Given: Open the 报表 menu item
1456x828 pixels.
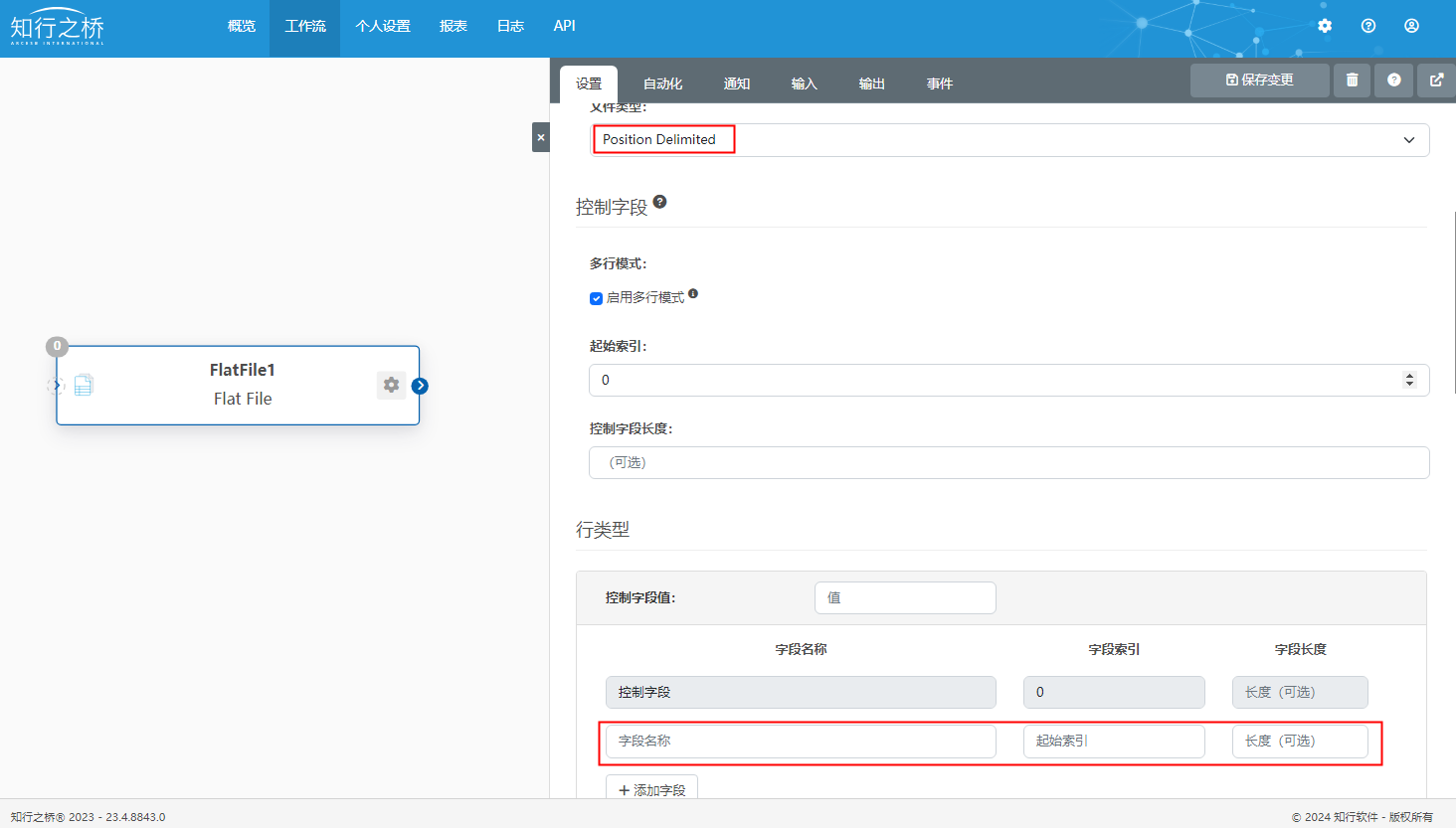Looking at the screenshot, I should click(x=454, y=26).
